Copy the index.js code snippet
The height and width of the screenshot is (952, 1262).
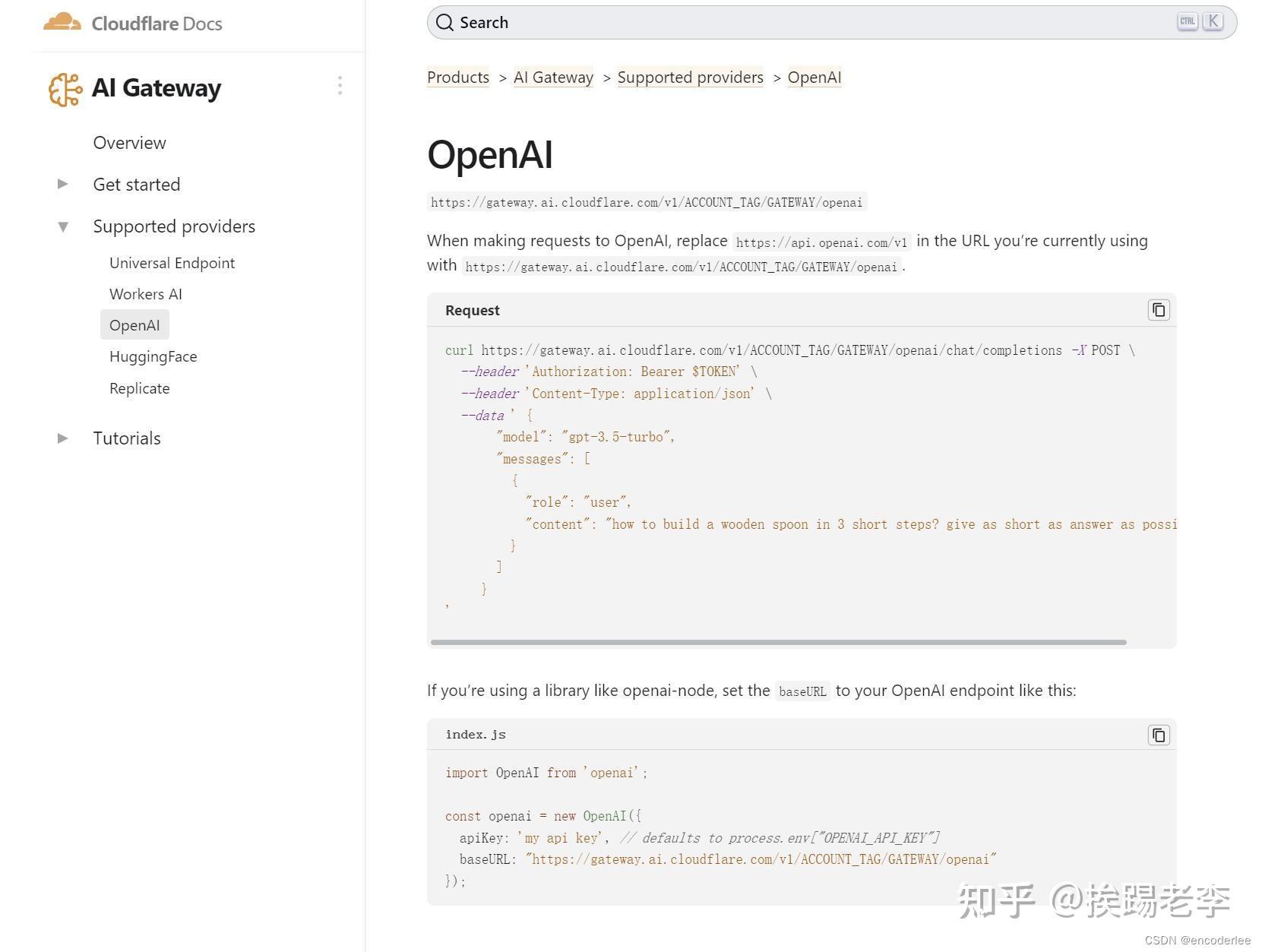tap(1158, 735)
